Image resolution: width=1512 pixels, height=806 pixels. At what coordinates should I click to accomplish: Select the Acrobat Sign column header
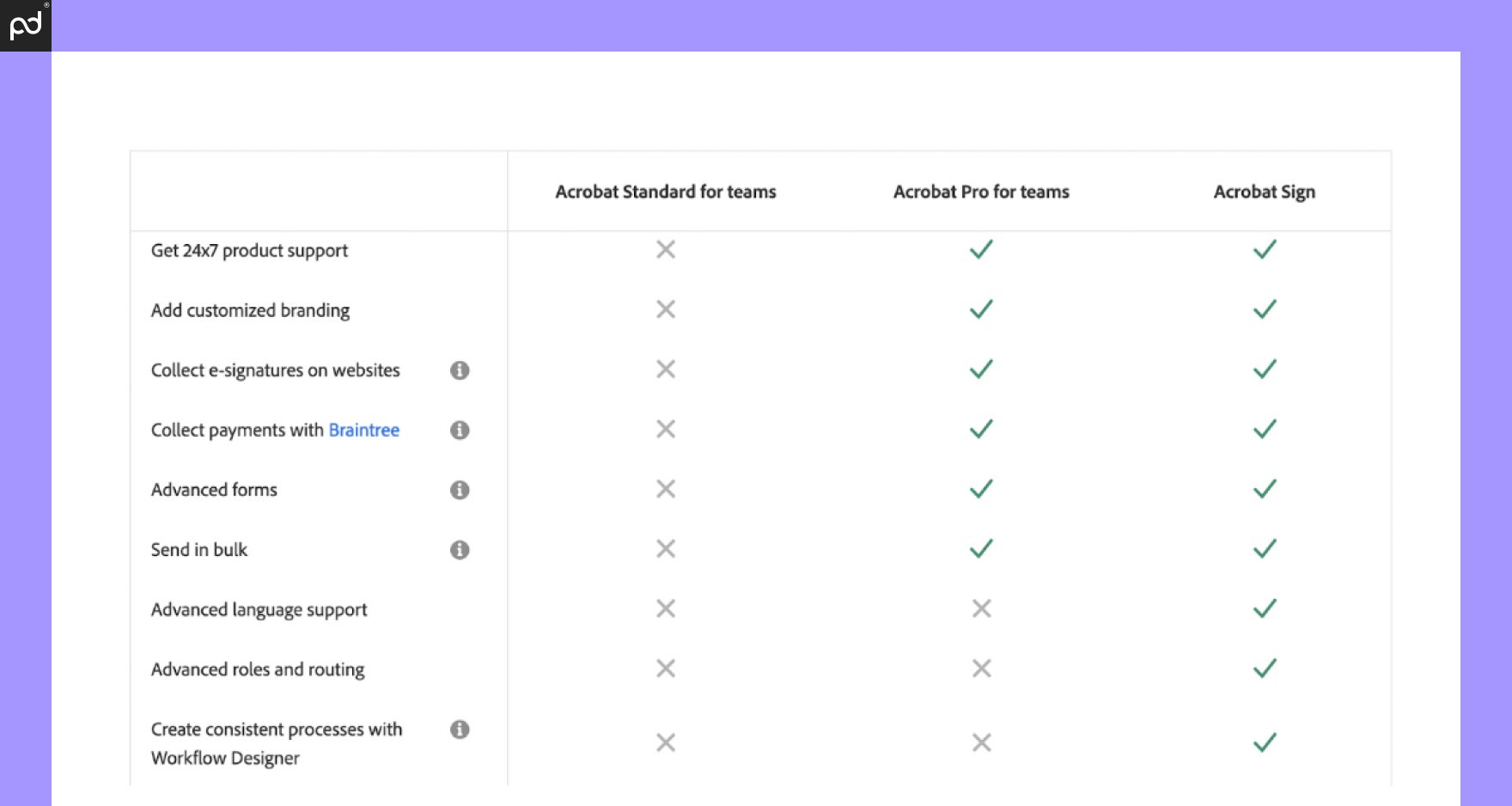tap(1264, 192)
